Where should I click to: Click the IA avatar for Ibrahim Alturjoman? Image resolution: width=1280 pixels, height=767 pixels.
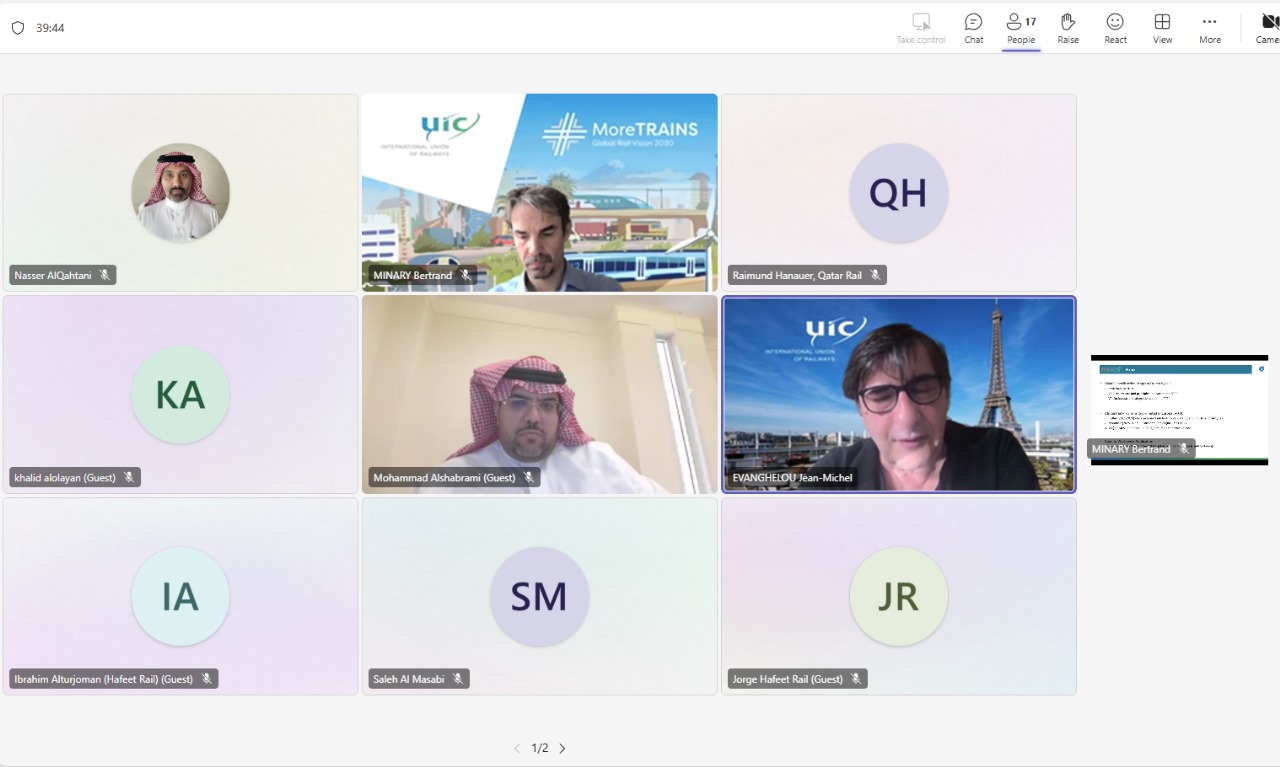pos(180,597)
